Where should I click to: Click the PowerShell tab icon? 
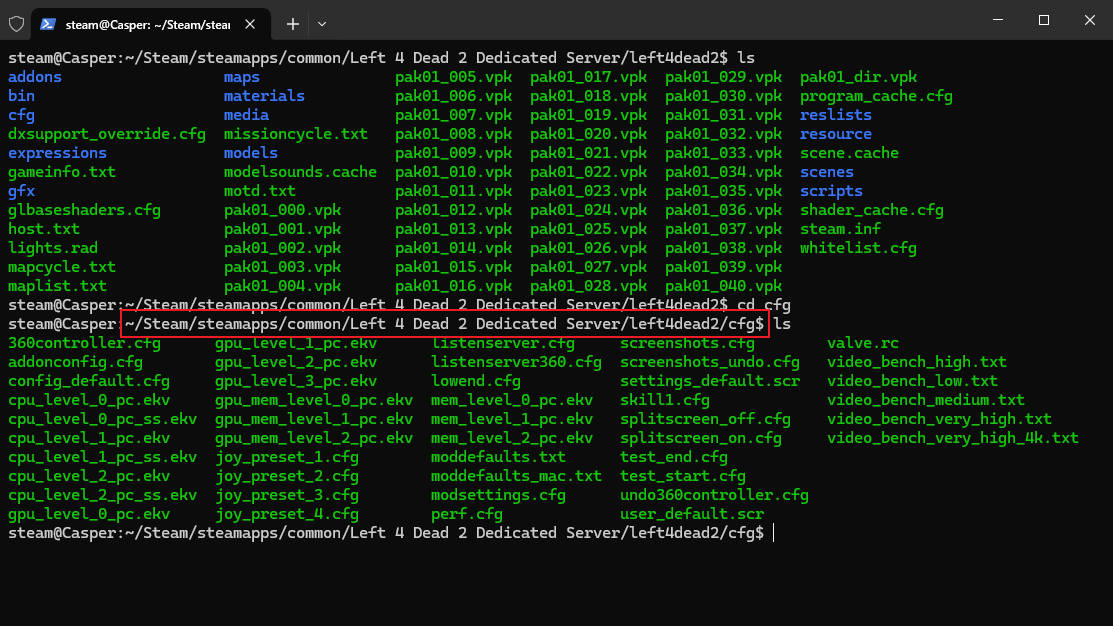(x=48, y=24)
